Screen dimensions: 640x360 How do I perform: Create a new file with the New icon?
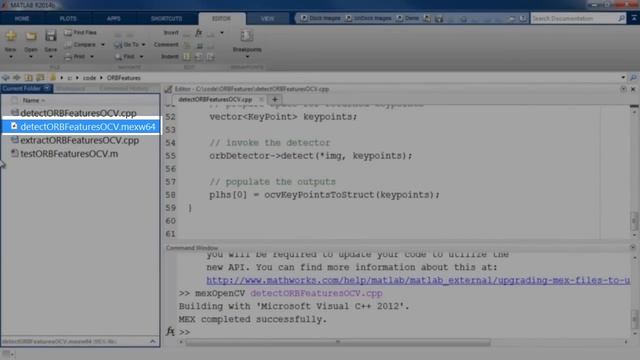point(11,36)
